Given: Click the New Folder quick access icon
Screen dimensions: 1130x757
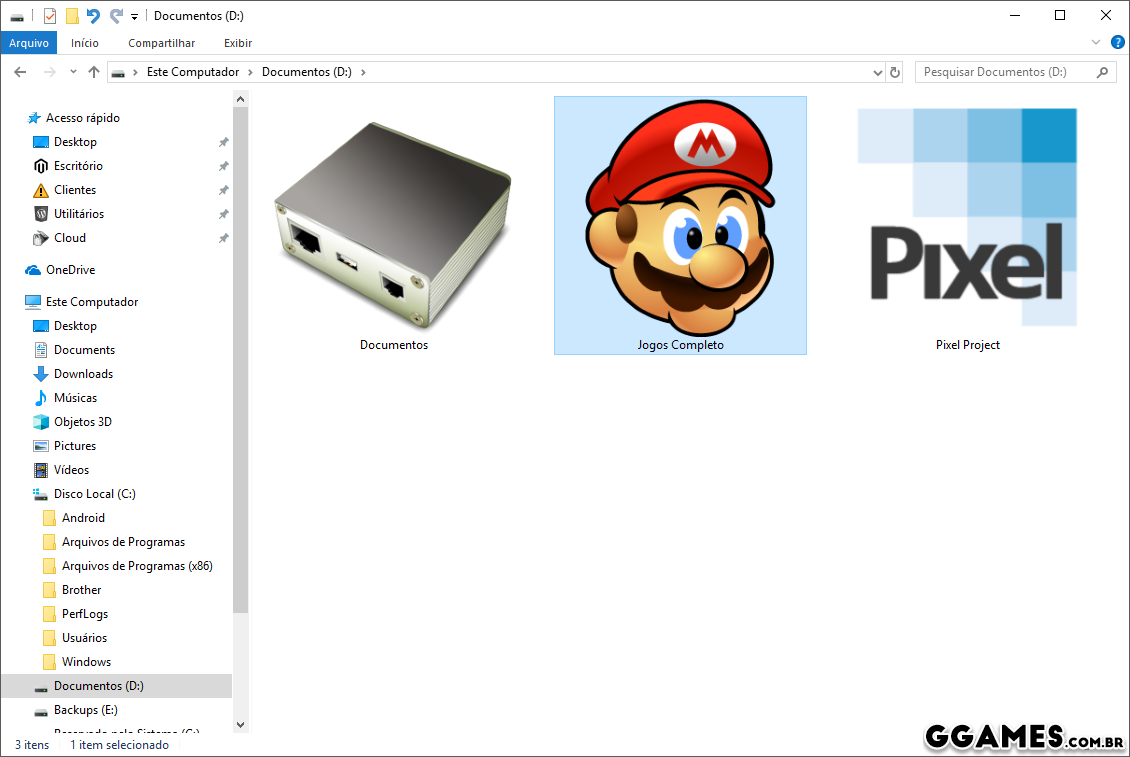Looking at the screenshot, I should point(72,16).
